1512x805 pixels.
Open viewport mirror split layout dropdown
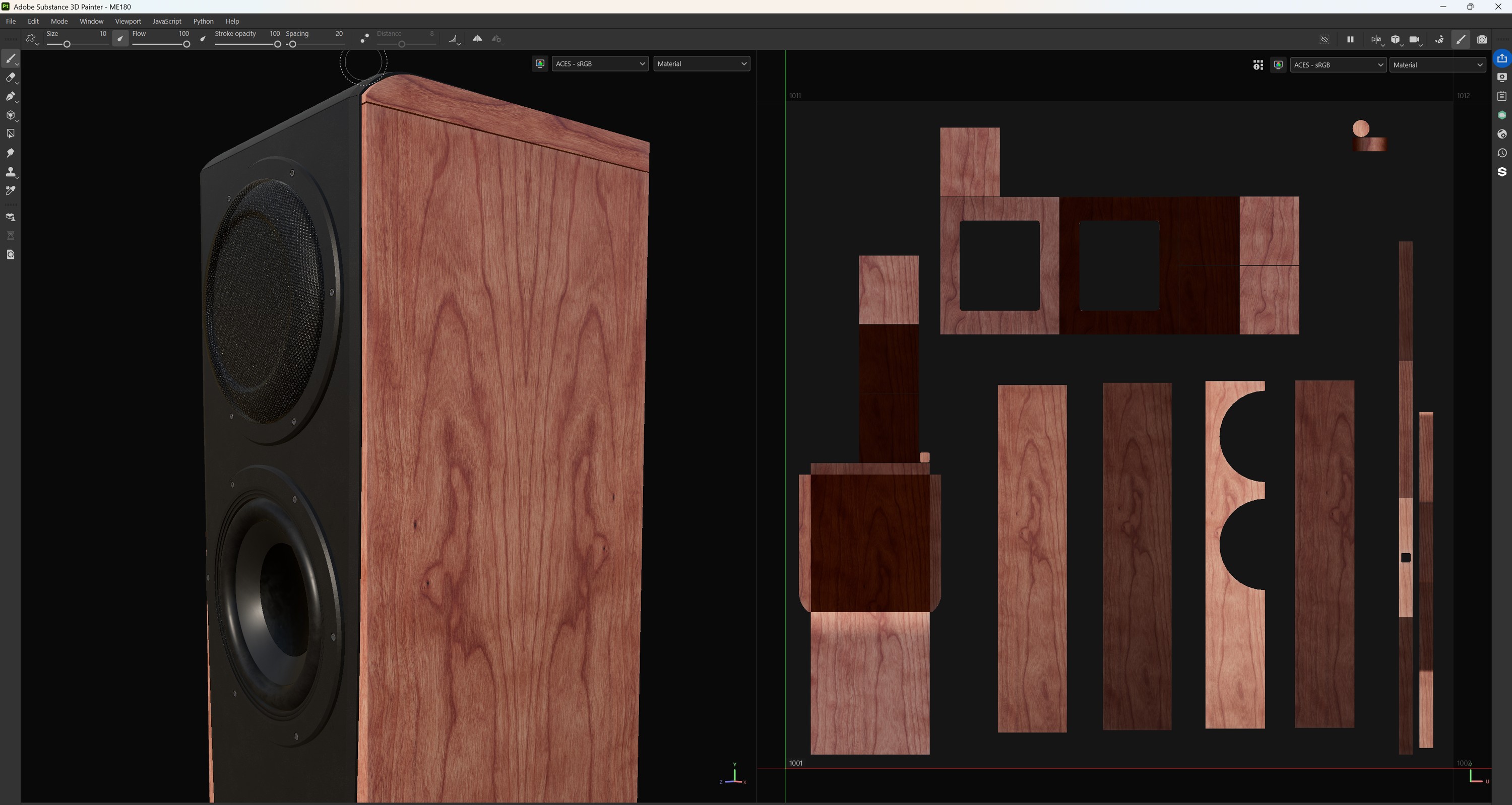click(x=1376, y=39)
